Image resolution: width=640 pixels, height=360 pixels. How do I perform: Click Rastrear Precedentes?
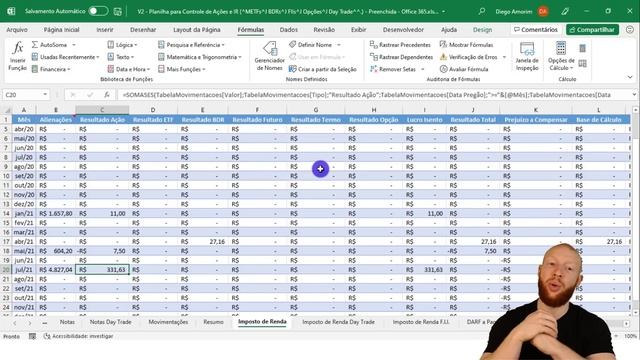[x=400, y=44]
